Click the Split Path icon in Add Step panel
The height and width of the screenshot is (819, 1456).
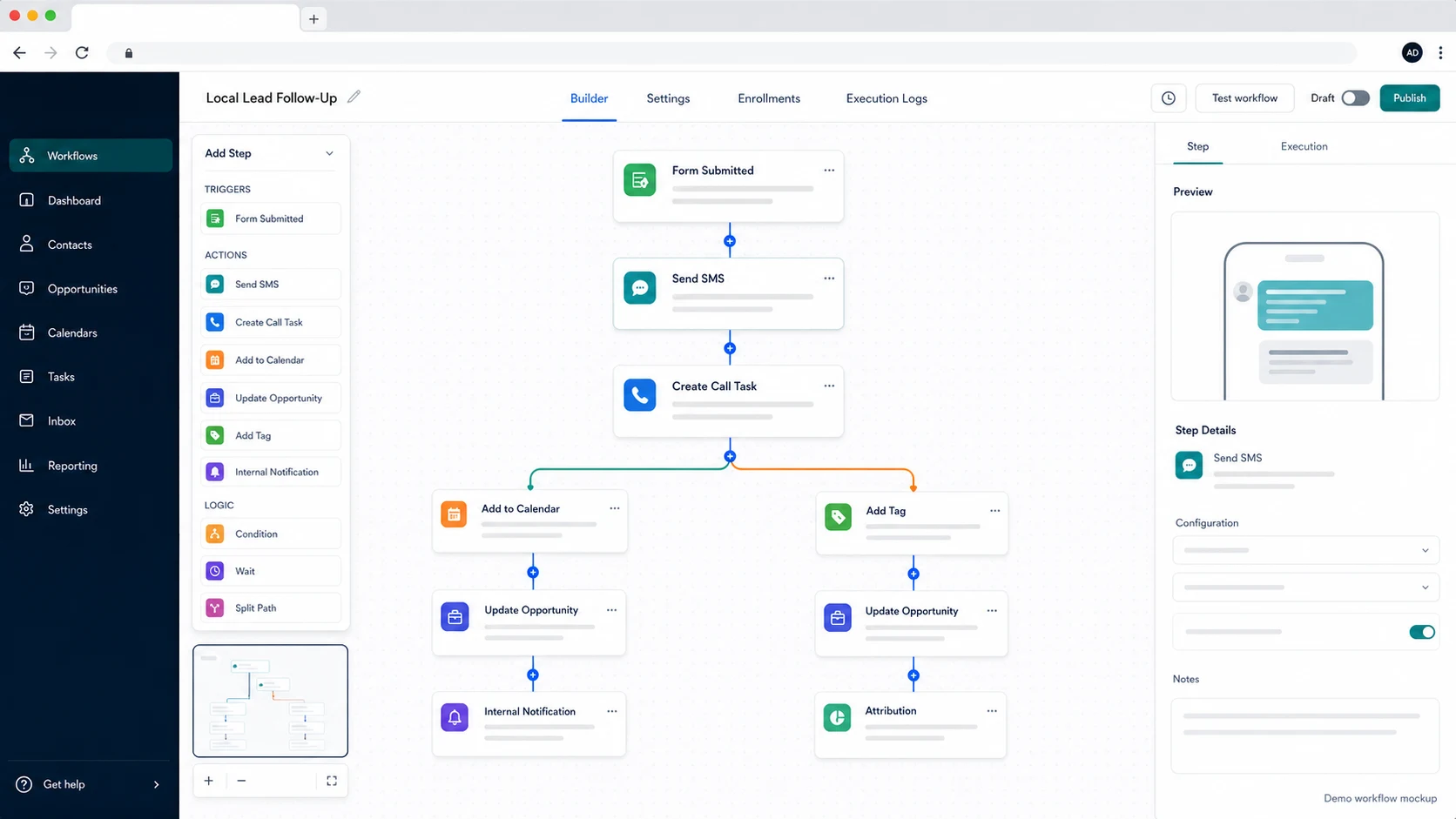(215, 608)
